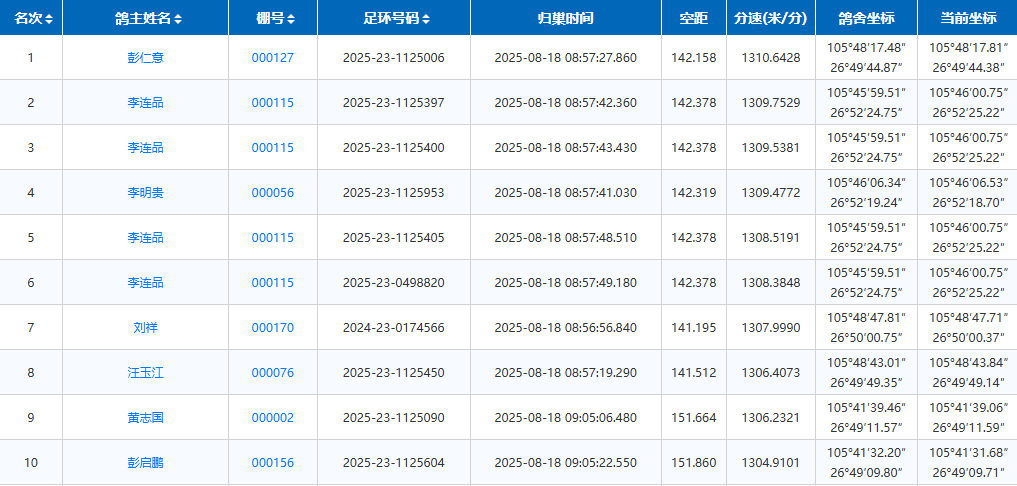Click sort arrows beside 名次 header
Screen dimensions: 1017x486
point(49,19)
